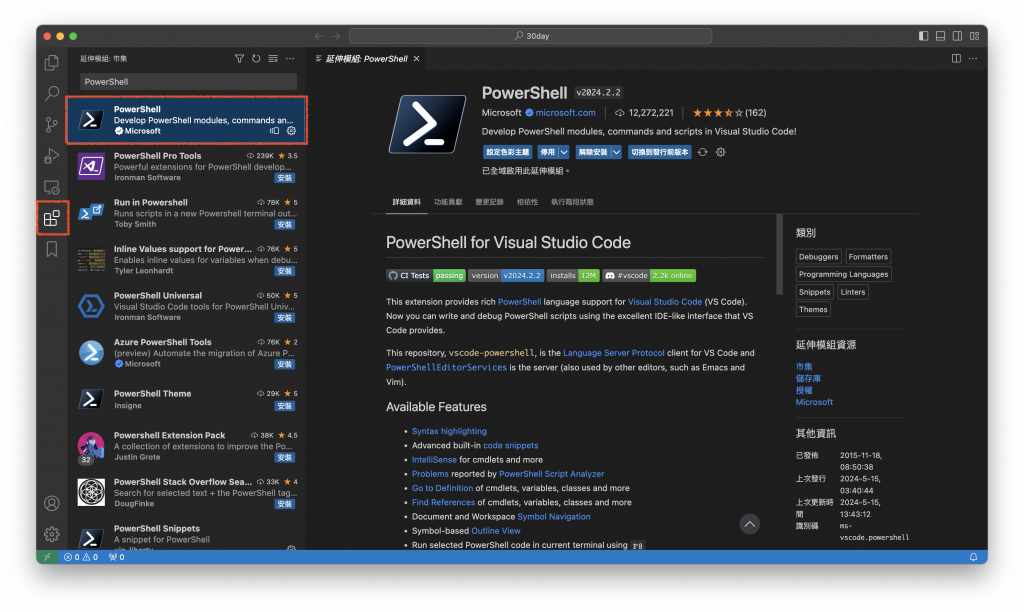Toggle the bottom panel visibility

coord(940,36)
